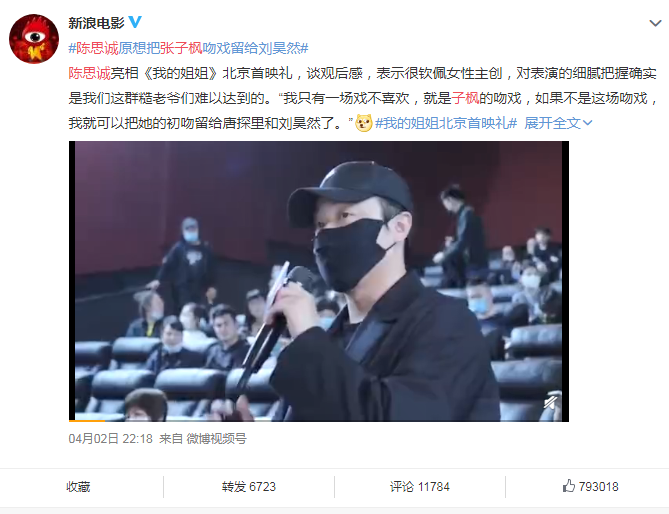Open 评论 11784 comments tab
Viewport: 669px width, 514px height.
click(x=420, y=487)
